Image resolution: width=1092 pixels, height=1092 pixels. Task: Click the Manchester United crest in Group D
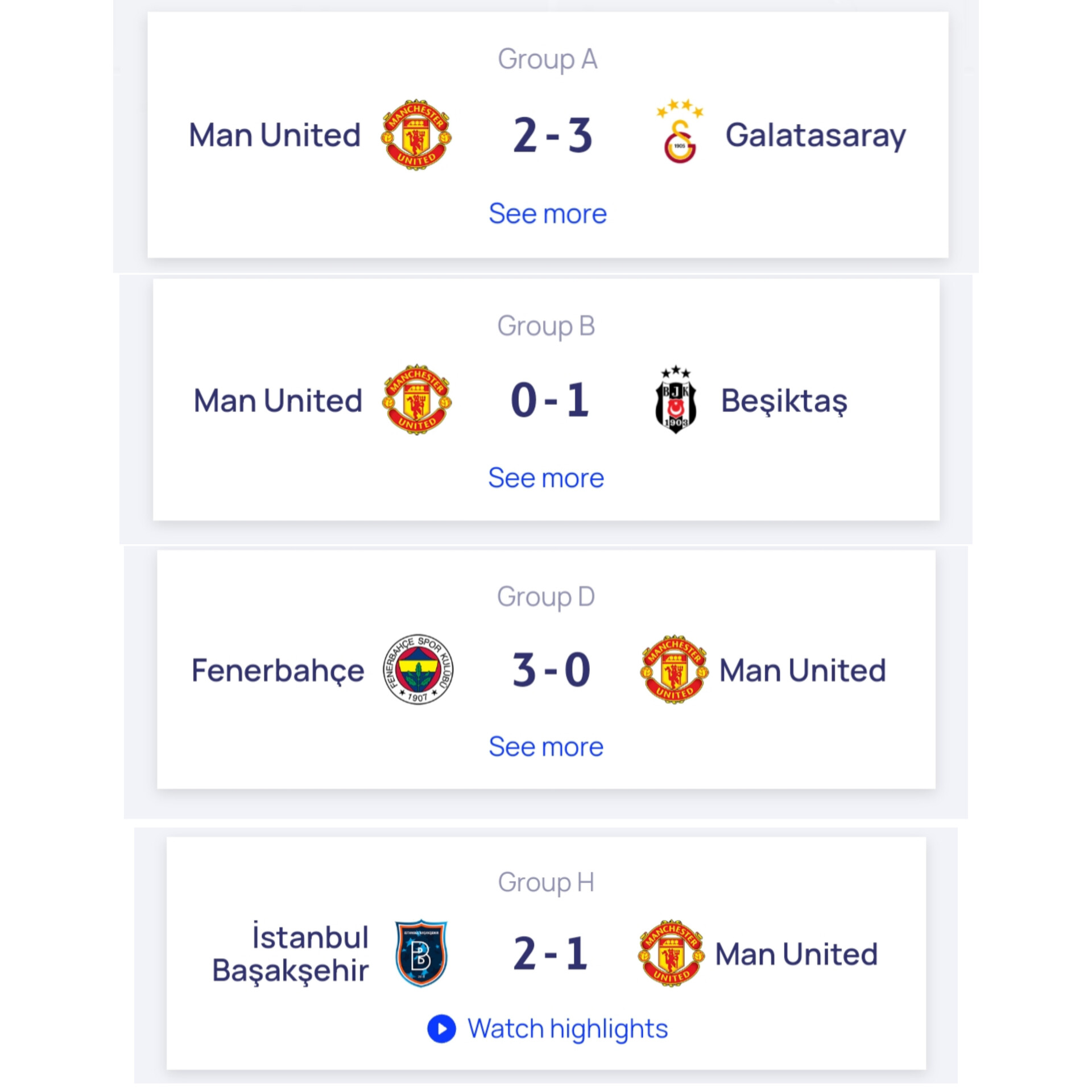pyautogui.click(x=675, y=670)
